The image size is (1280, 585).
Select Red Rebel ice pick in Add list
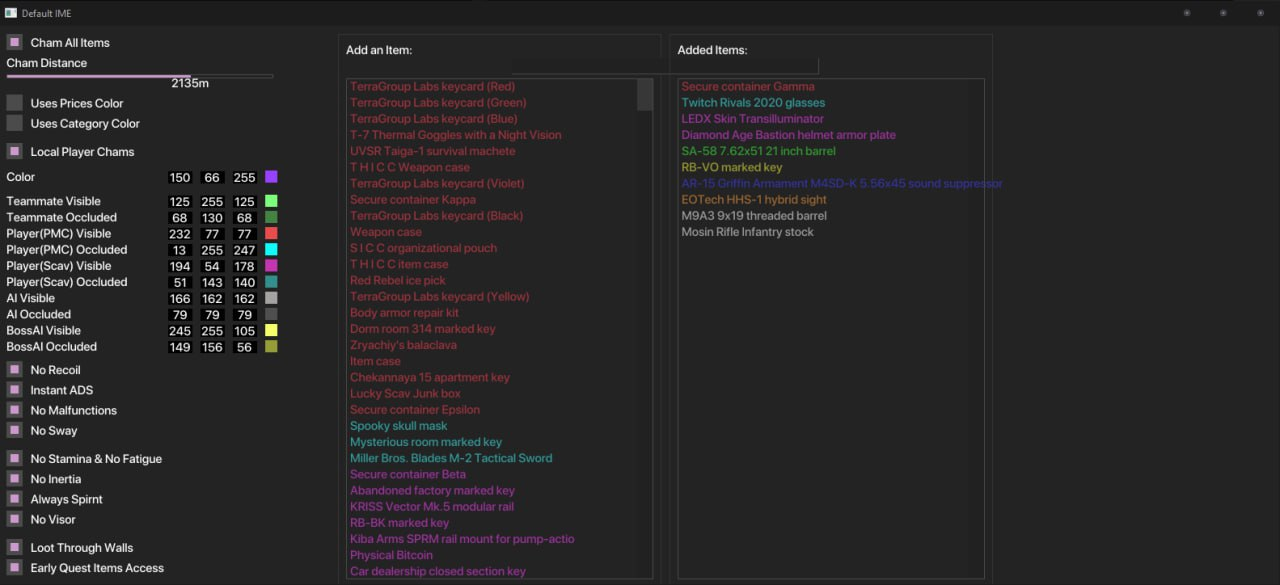click(390, 281)
